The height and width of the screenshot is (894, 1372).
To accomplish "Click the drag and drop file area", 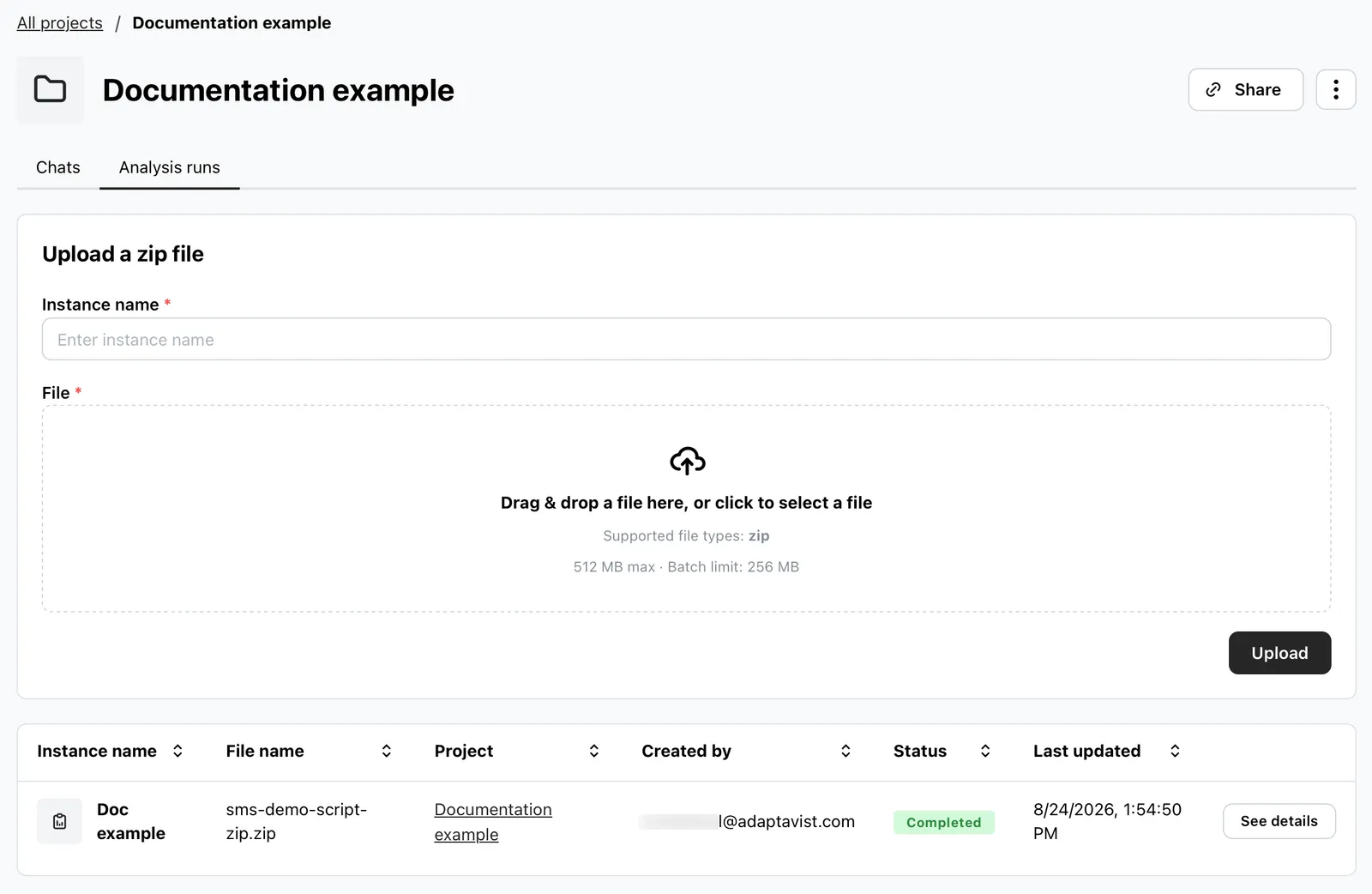I will pyautogui.click(x=686, y=508).
